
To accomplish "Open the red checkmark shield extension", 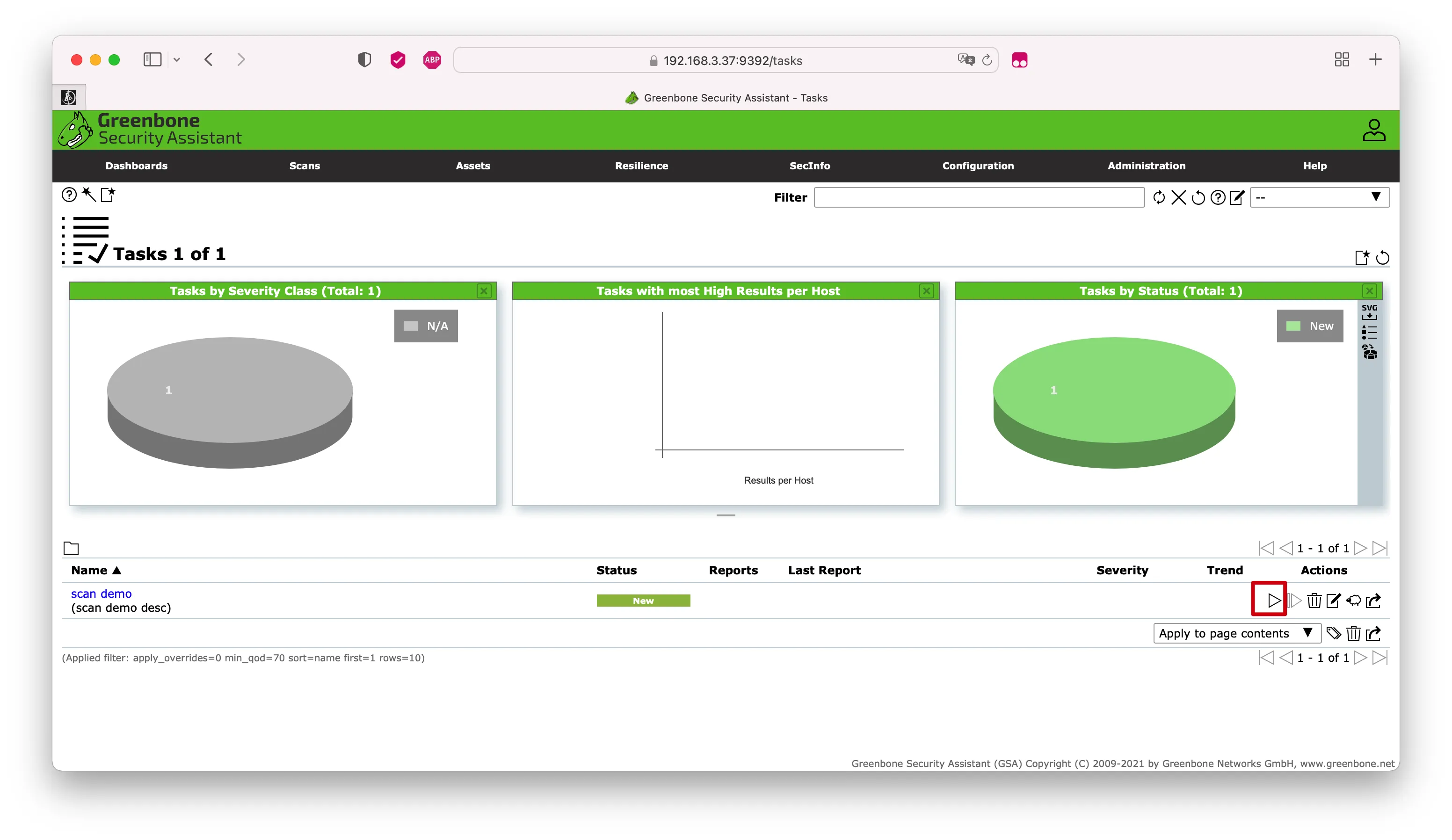I will (x=398, y=60).
